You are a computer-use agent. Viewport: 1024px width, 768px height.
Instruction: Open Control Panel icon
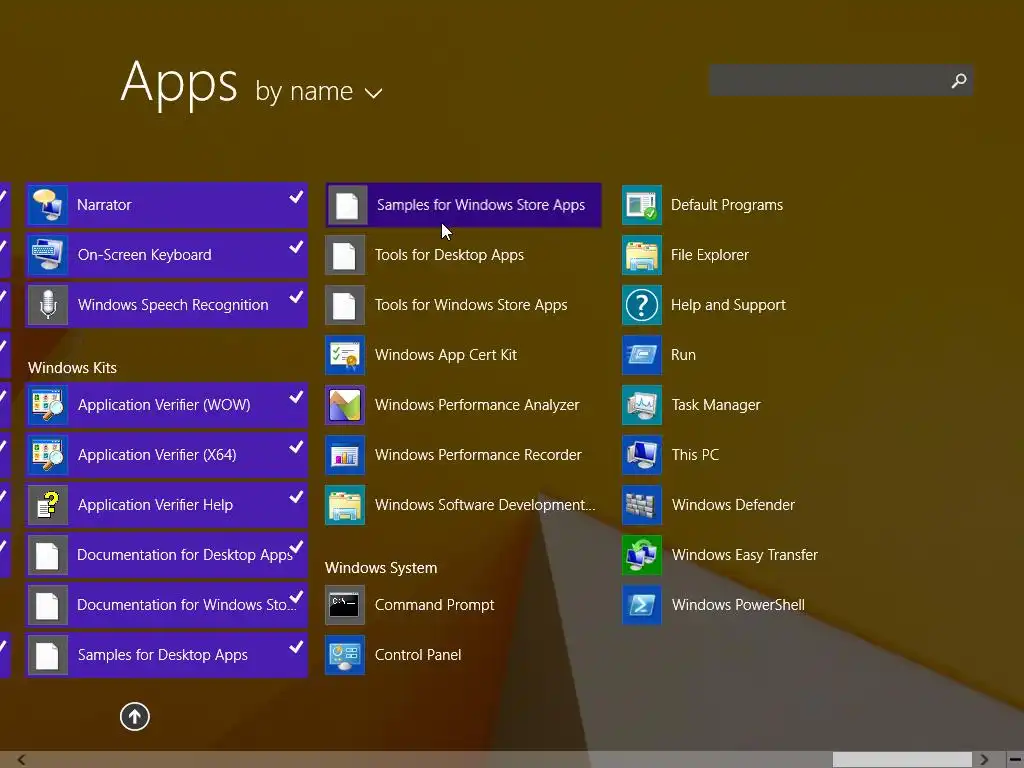345,655
